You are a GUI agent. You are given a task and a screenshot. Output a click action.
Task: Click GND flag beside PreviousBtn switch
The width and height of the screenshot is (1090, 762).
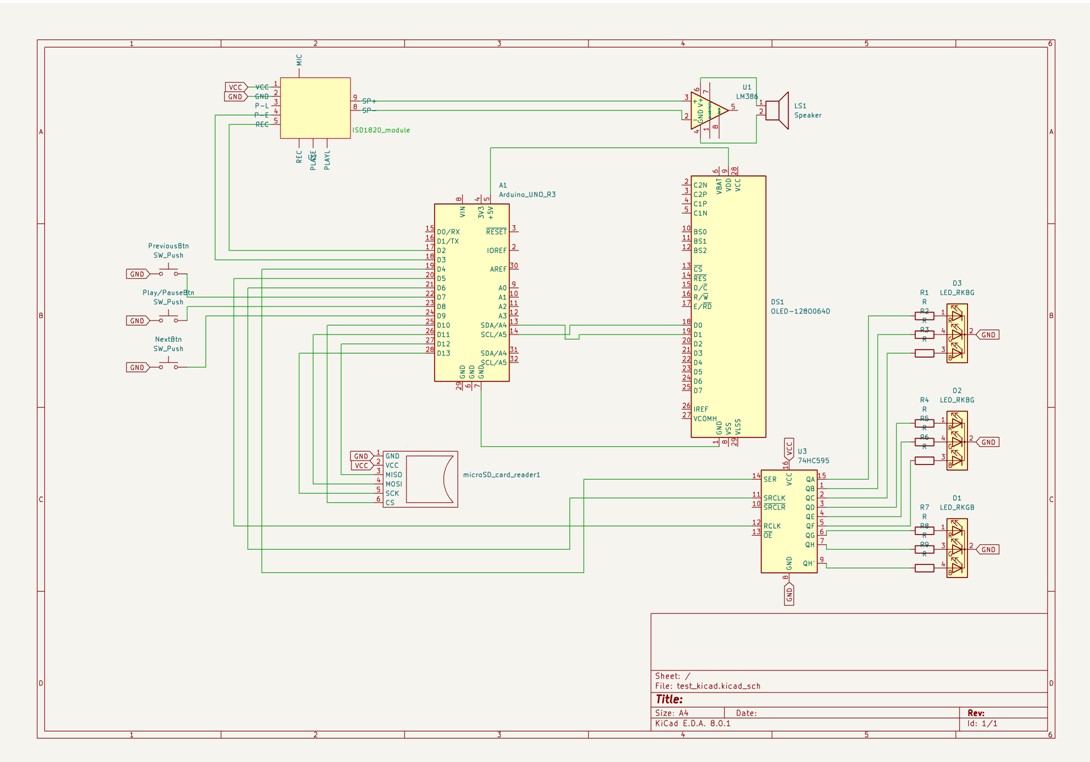tap(138, 274)
